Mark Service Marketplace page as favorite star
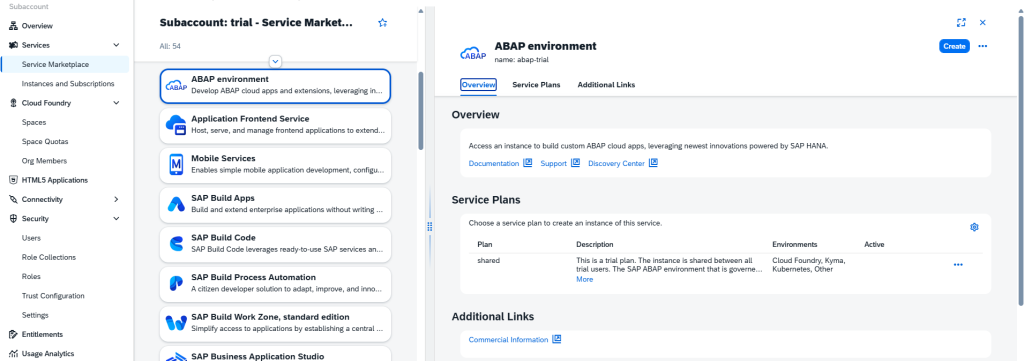This screenshot has height=361, width=1024. 383,23
